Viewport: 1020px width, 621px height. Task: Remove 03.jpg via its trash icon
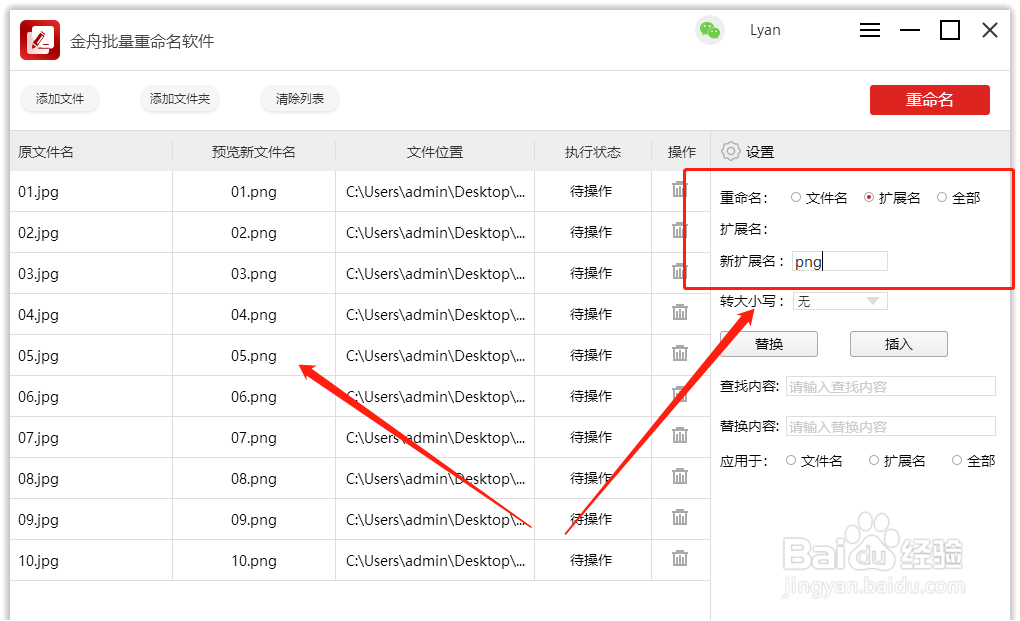point(680,272)
